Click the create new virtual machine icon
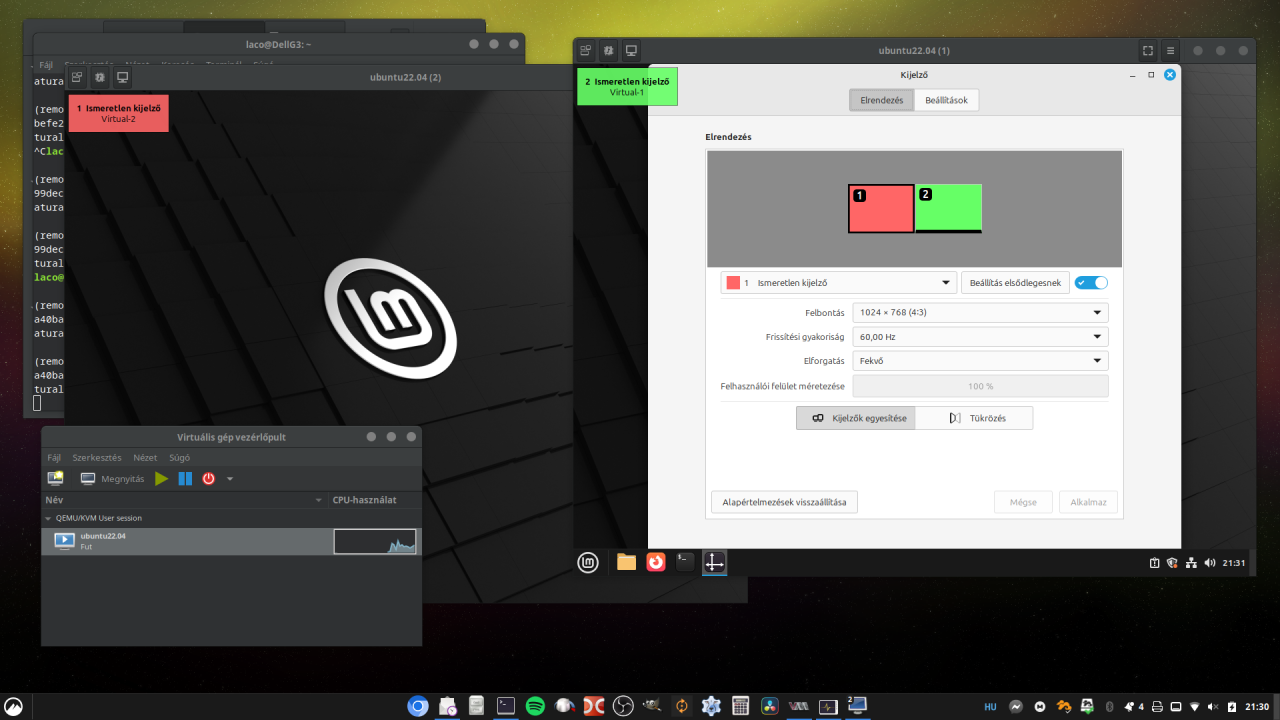Image resolution: width=1280 pixels, height=720 pixels. 56,479
